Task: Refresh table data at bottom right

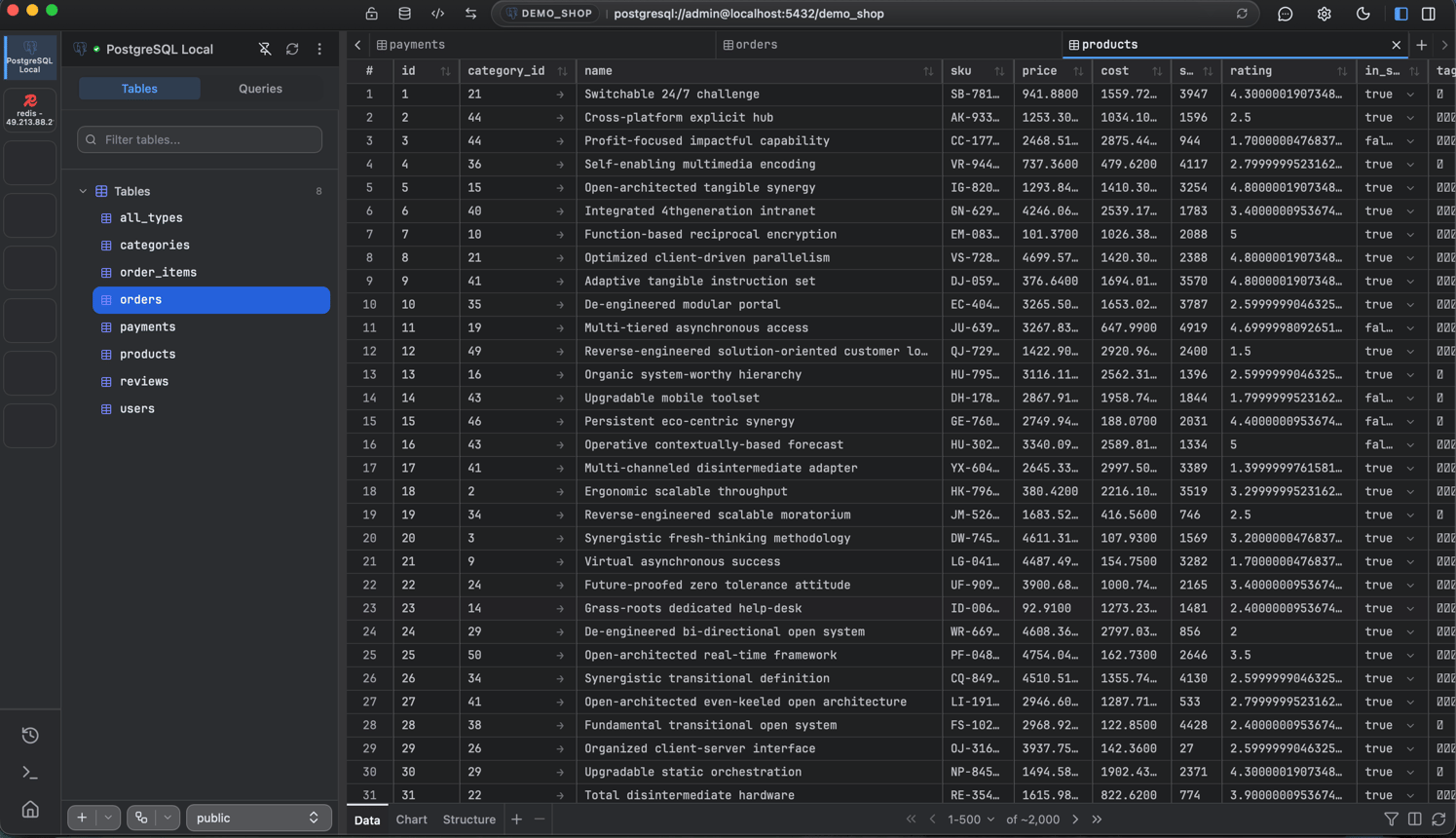Action: pos(1438,819)
